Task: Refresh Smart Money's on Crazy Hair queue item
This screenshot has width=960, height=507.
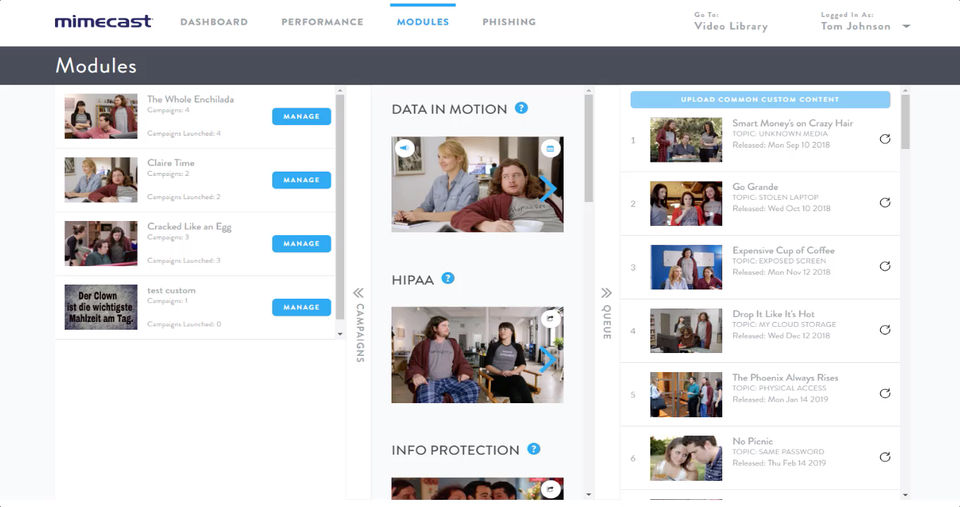Action: [x=885, y=139]
